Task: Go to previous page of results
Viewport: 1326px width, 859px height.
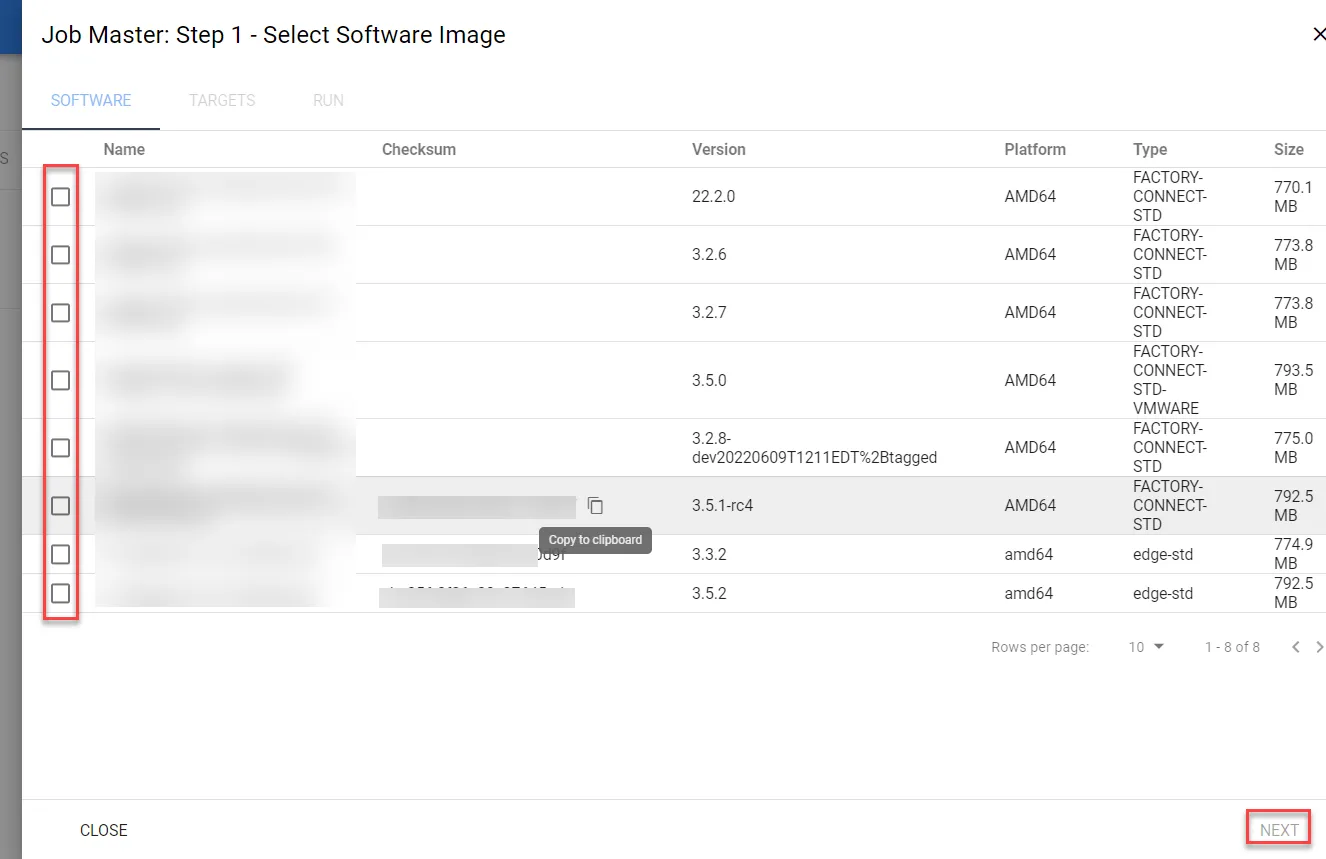Action: click(1295, 647)
